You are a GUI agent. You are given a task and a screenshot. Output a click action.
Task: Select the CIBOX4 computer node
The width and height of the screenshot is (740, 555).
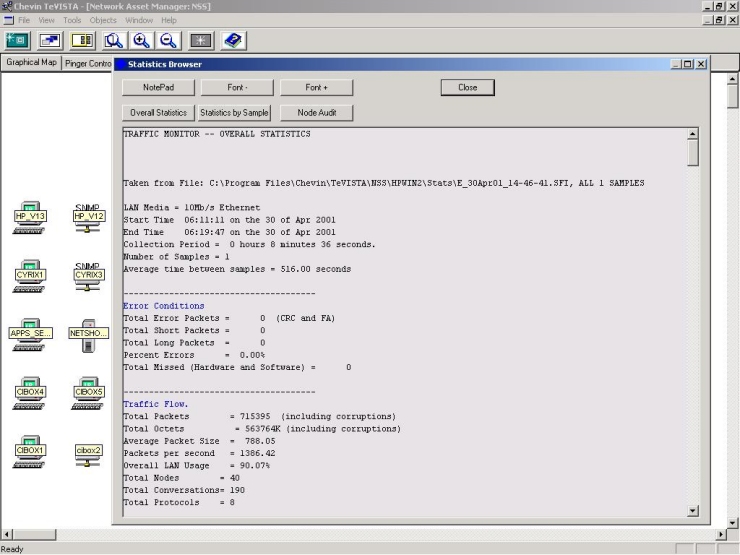[29, 393]
